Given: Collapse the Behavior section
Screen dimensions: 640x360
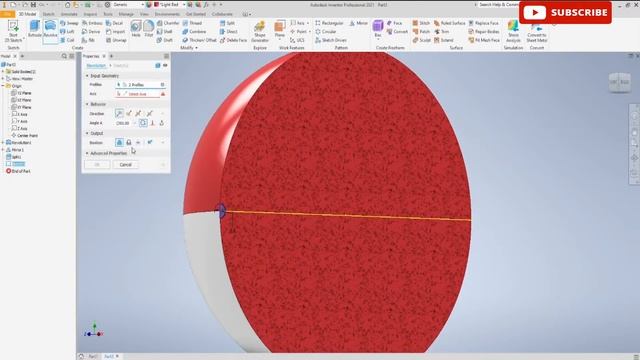Looking at the screenshot, I should coord(87,104).
